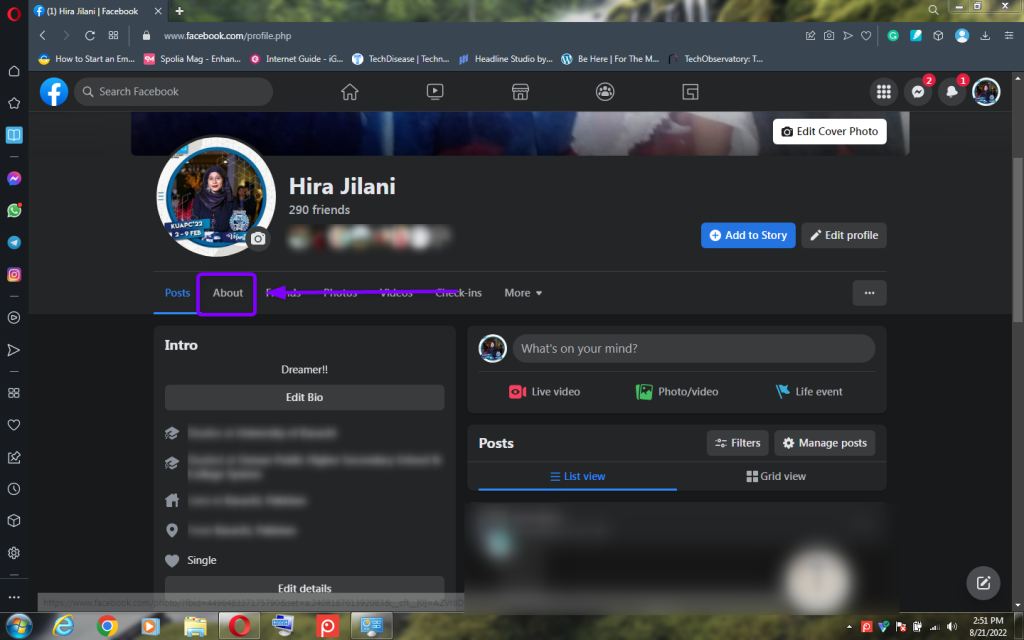Image resolution: width=1024 pixels, height=640 pixels.
Task: Open the Filters options for posts
Action: (737, 443)
